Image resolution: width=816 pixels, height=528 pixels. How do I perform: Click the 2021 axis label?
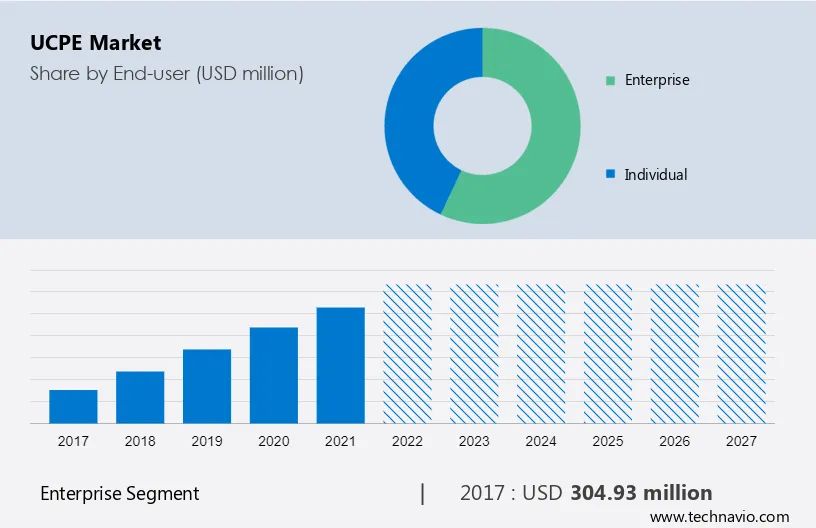tap(340, 441)
